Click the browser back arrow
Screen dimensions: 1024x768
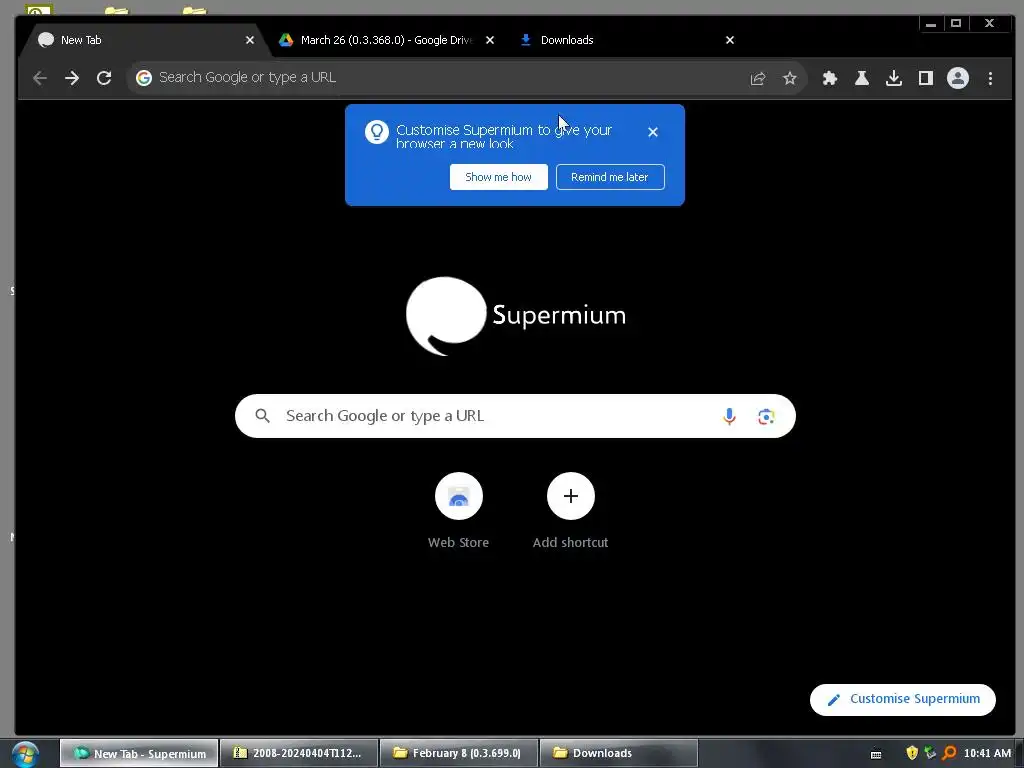coord(40,78)
